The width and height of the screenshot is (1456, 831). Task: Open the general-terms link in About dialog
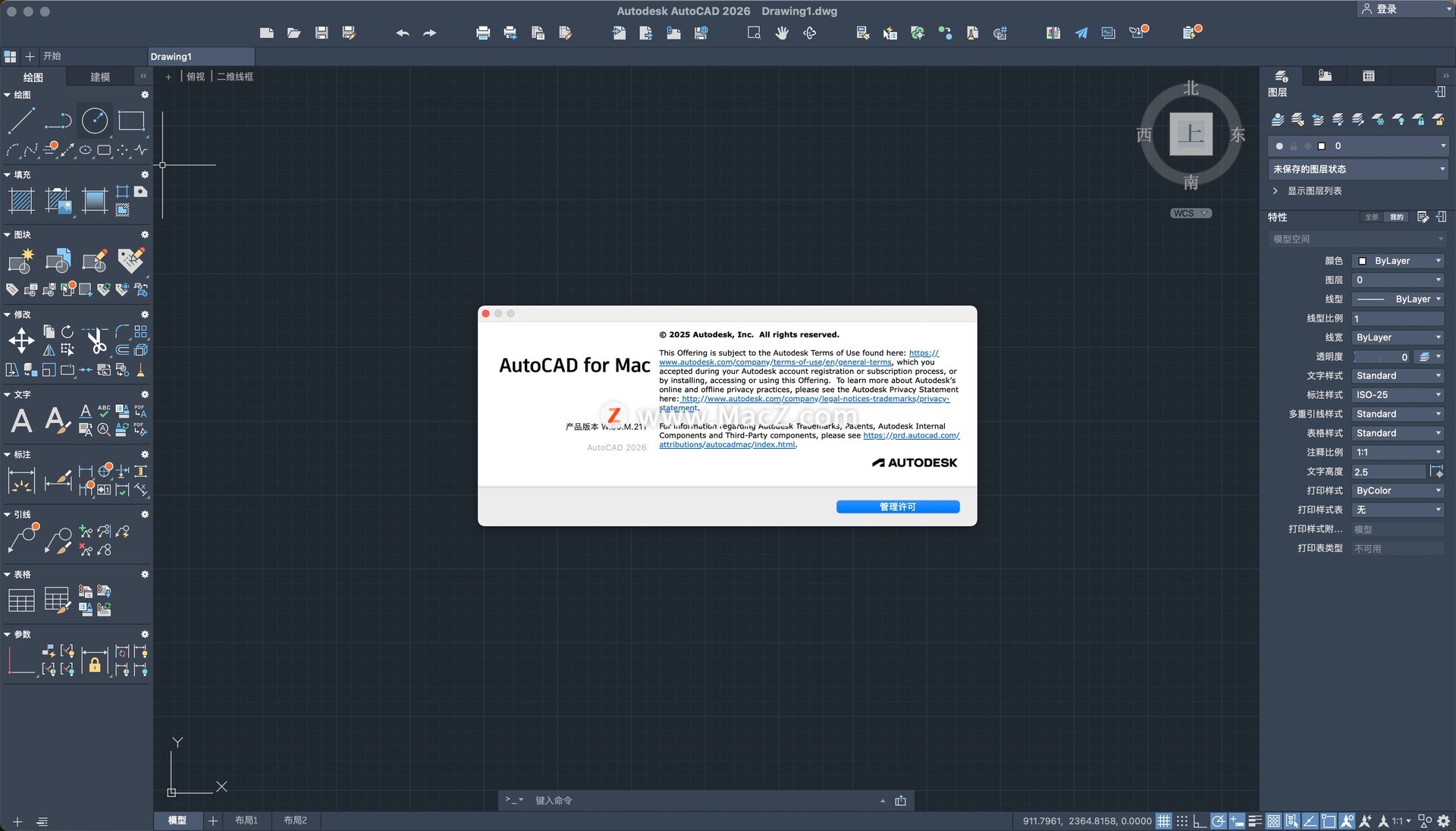(775, 362)
